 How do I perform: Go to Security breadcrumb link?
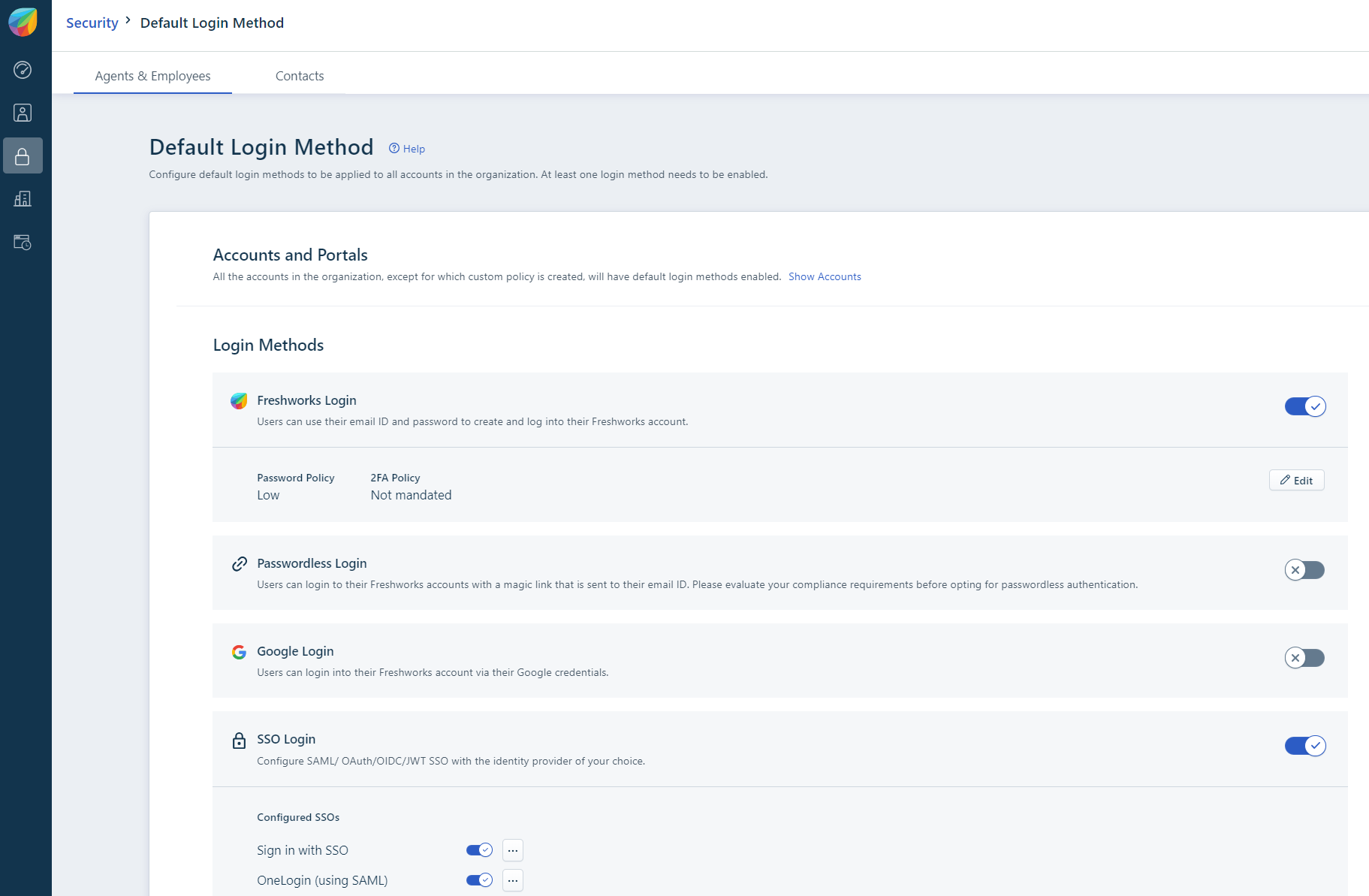[92, 23]
